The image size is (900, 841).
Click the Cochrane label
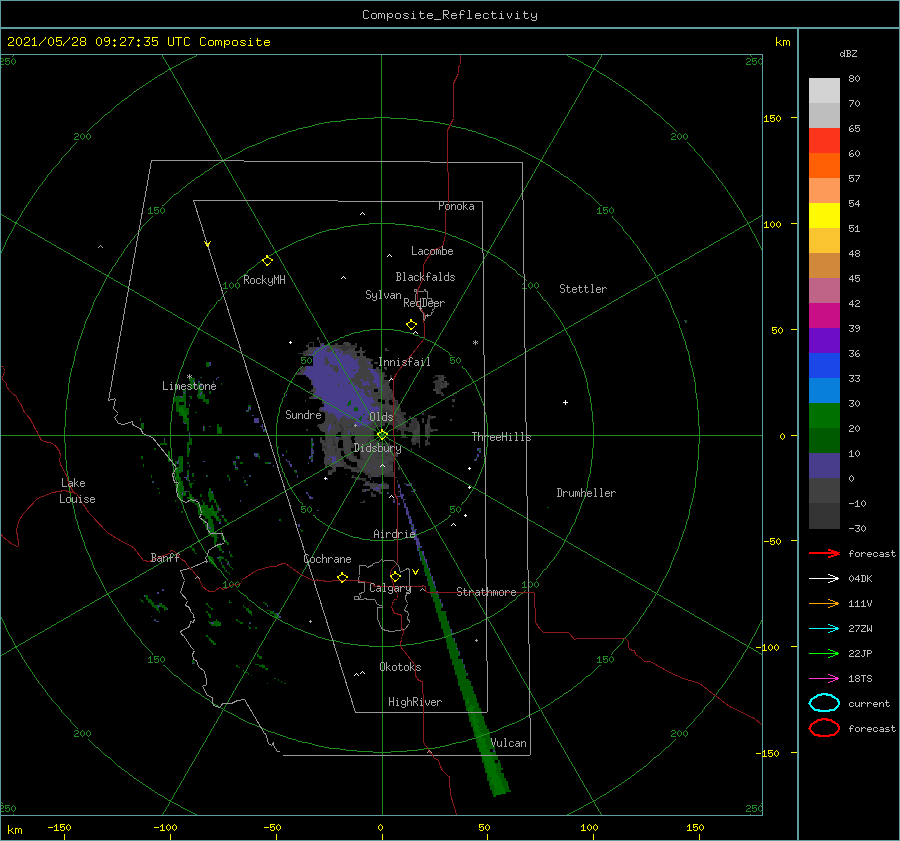tap(327, 559)
